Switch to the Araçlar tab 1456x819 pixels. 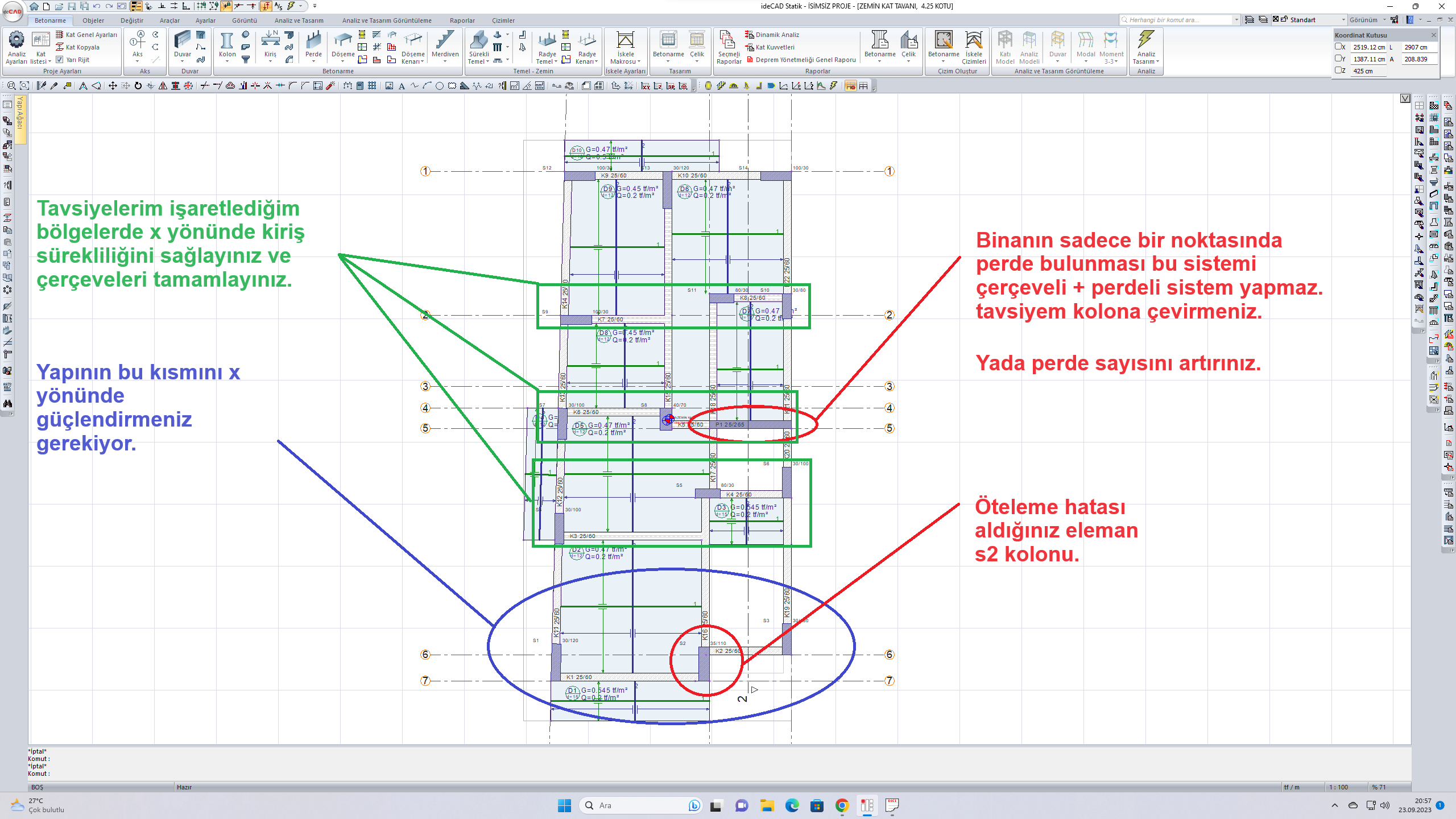(x=169, y=20)
